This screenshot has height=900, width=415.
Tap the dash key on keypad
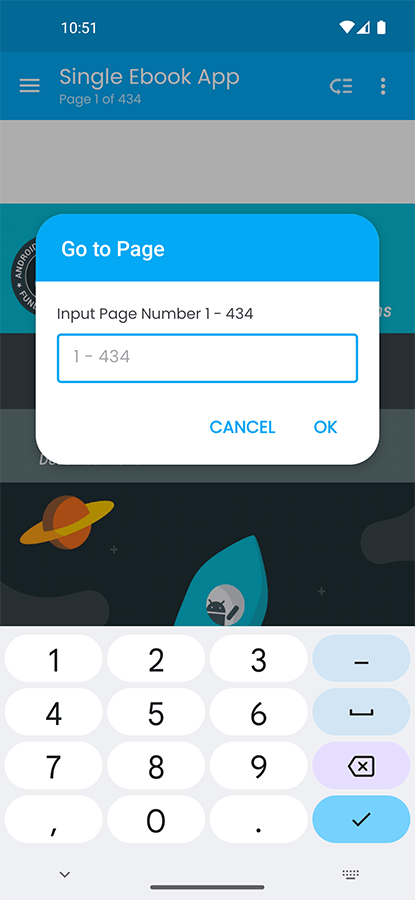pos(361,659)
